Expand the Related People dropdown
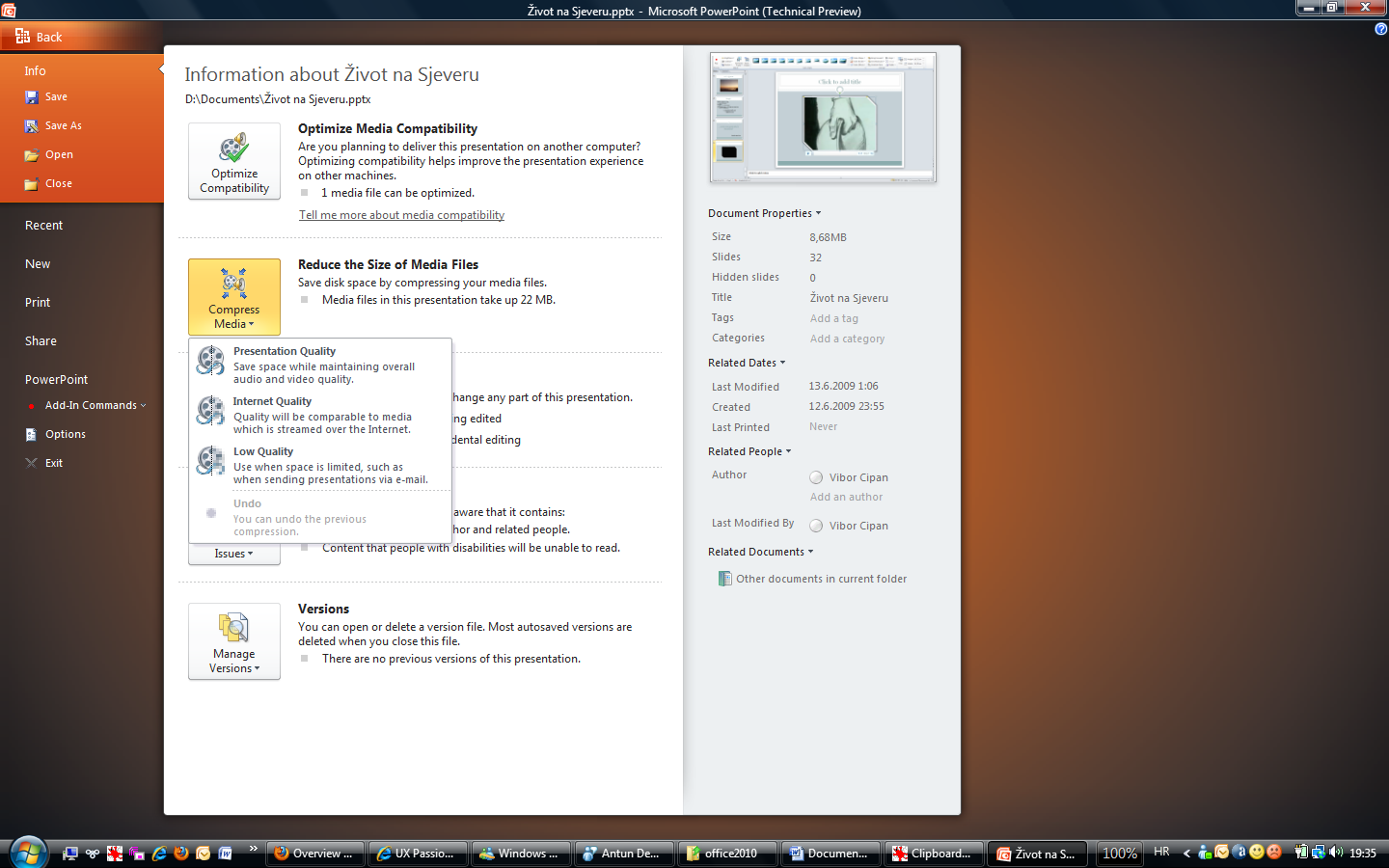The image size is (1389, 868). pyautogui.click(x=749, y=451)
